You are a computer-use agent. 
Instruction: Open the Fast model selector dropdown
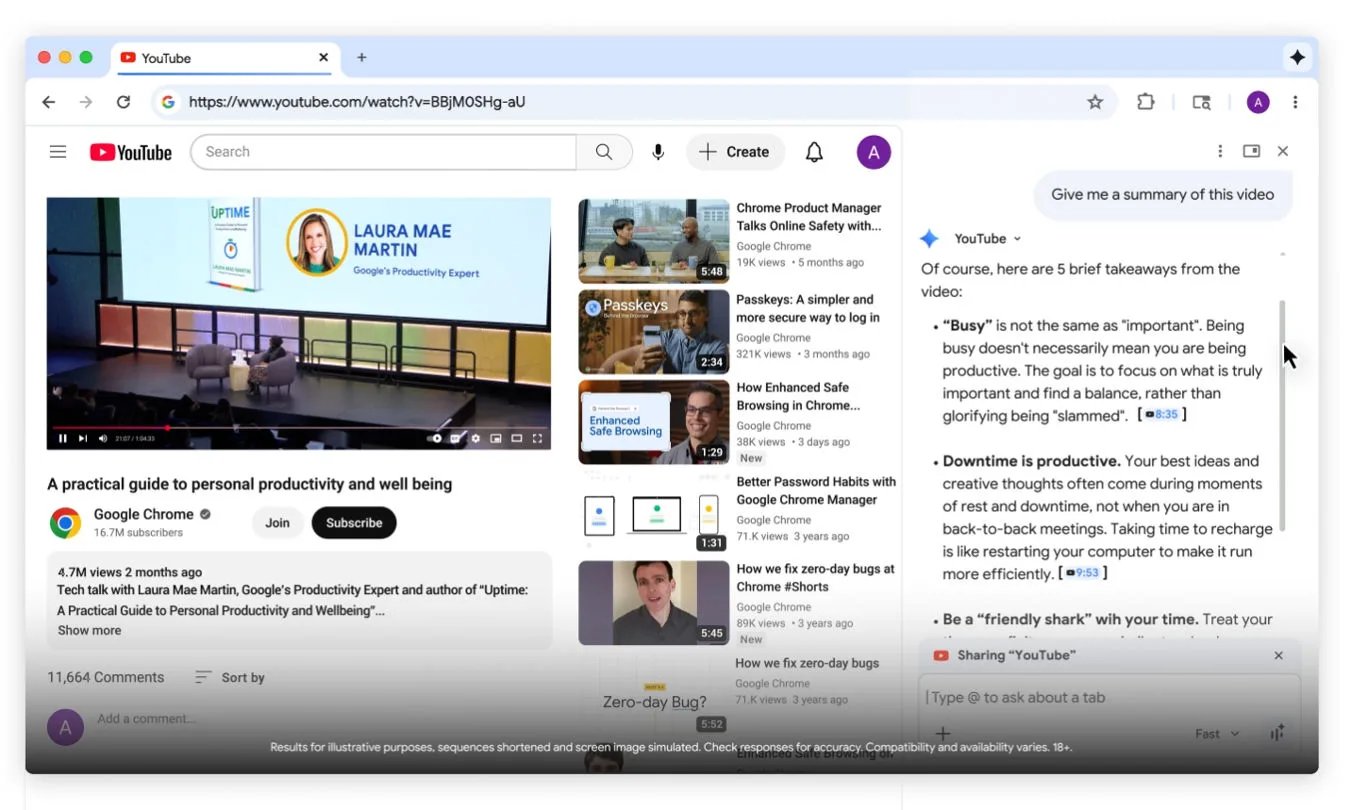(x=1217, y=734)
